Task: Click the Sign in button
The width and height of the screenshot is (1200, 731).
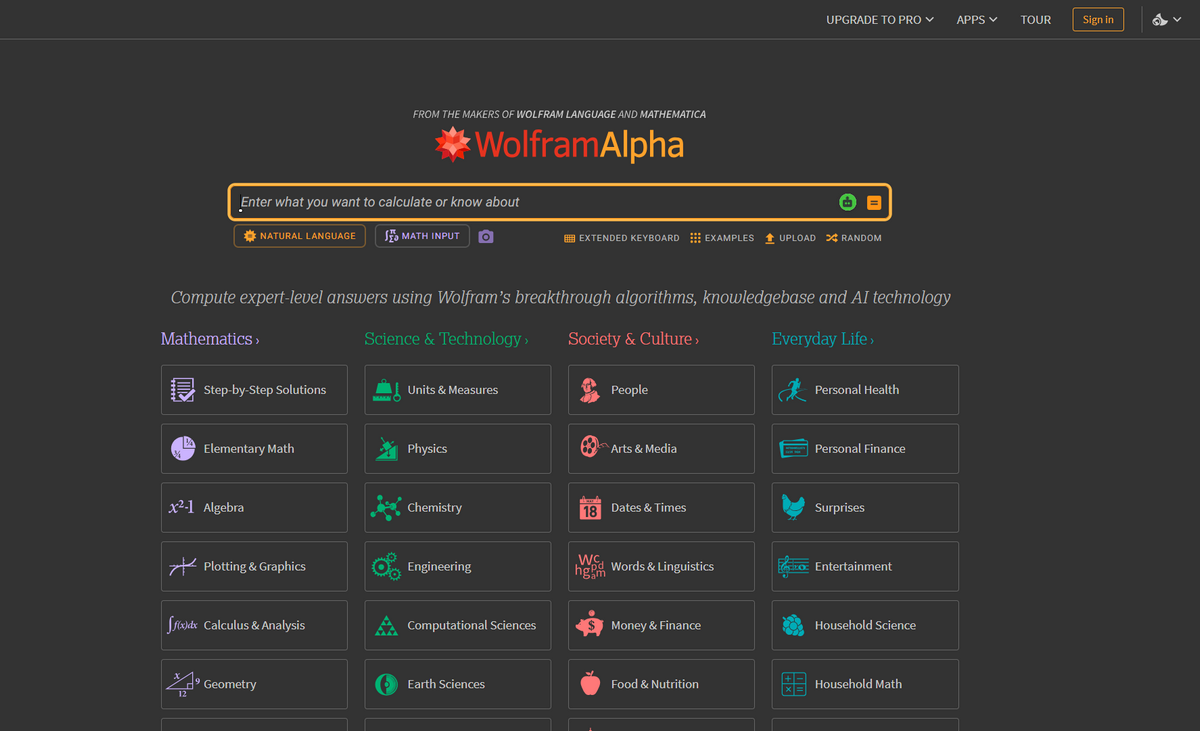Action: 1098,20
